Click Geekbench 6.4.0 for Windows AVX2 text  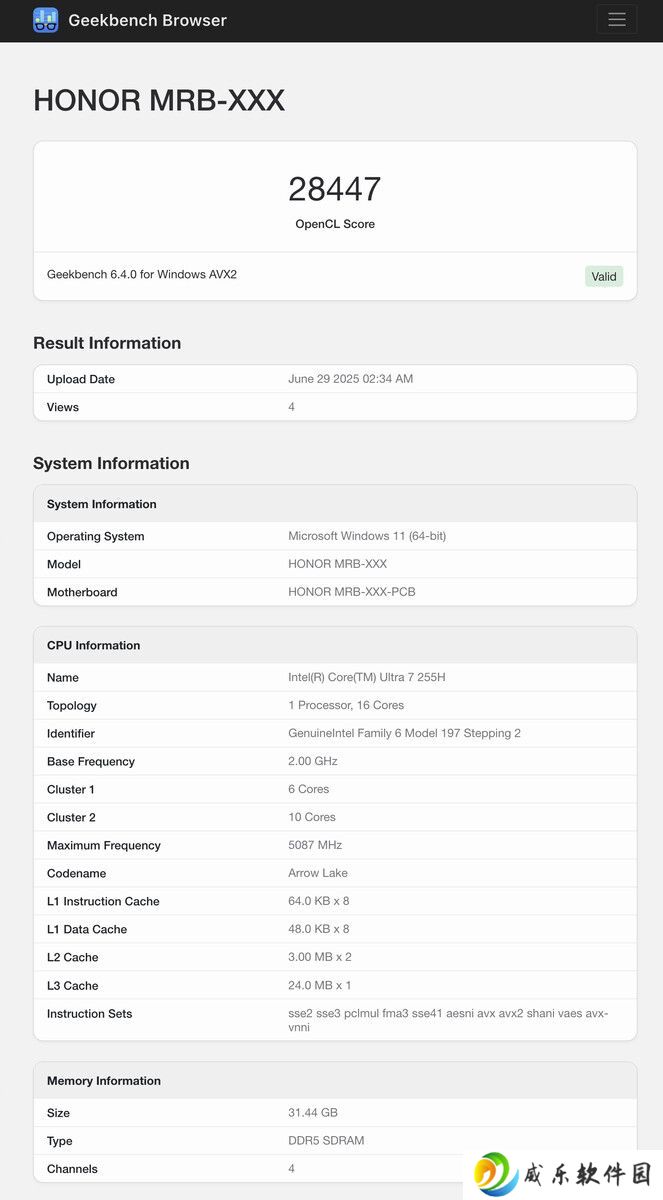click(x=142, y=274)
